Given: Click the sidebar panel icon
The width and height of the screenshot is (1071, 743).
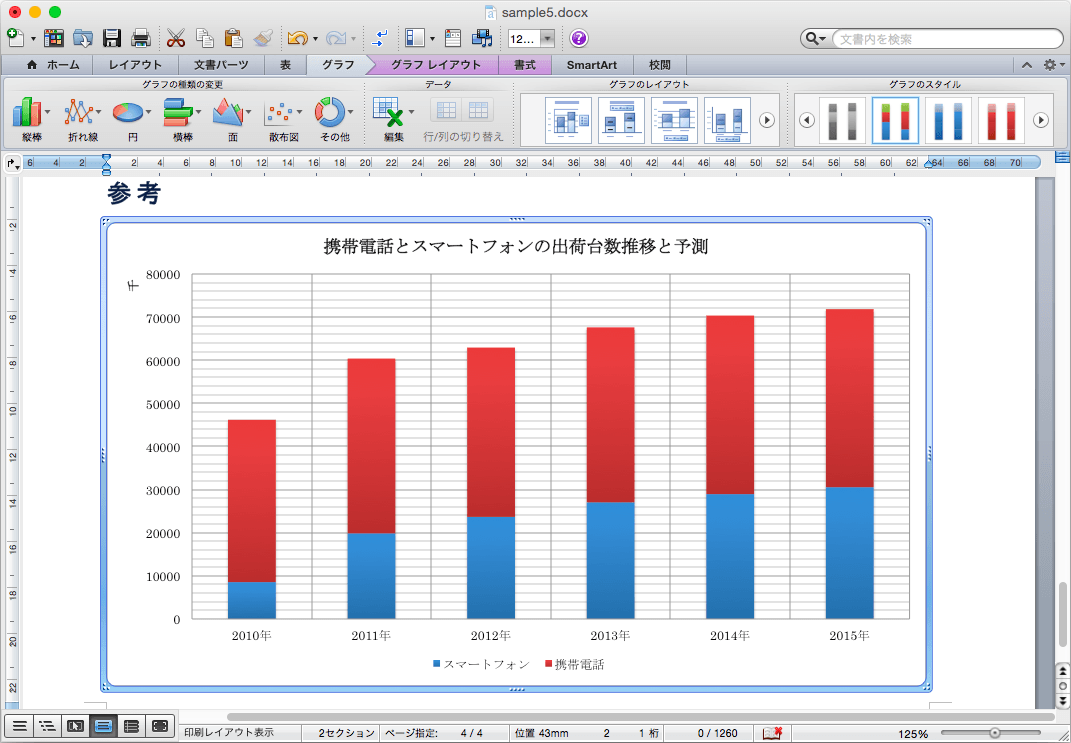Looking at the screenshot, I should pyautogui.click(x=415, y=38).
